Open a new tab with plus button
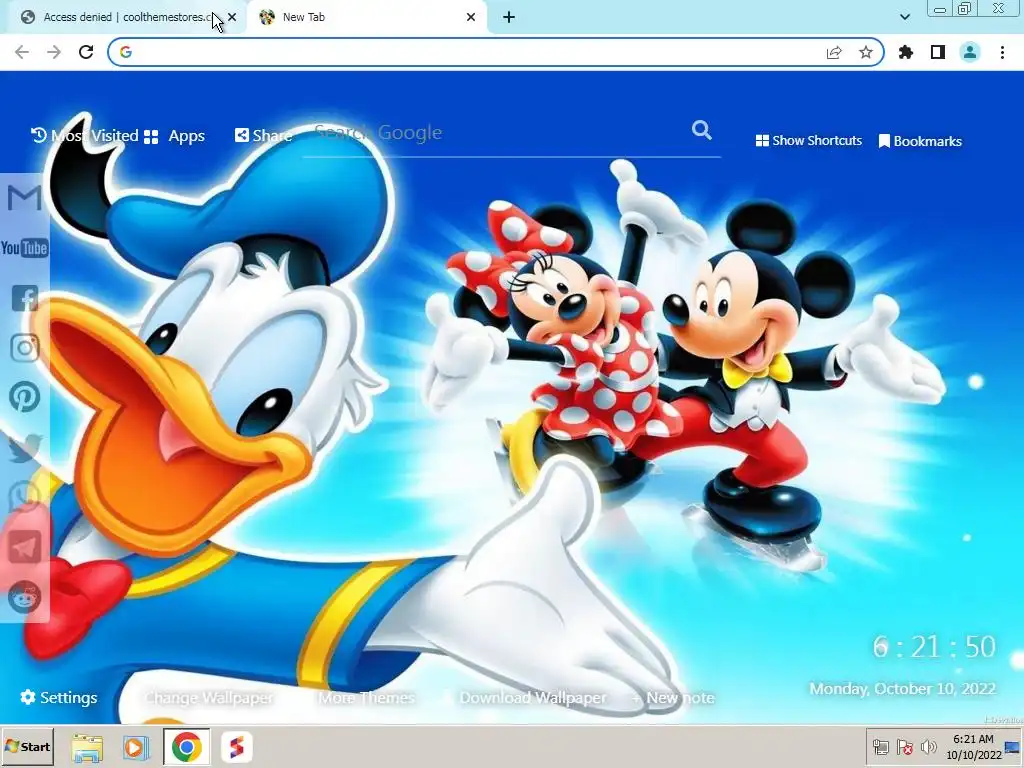 509,18
